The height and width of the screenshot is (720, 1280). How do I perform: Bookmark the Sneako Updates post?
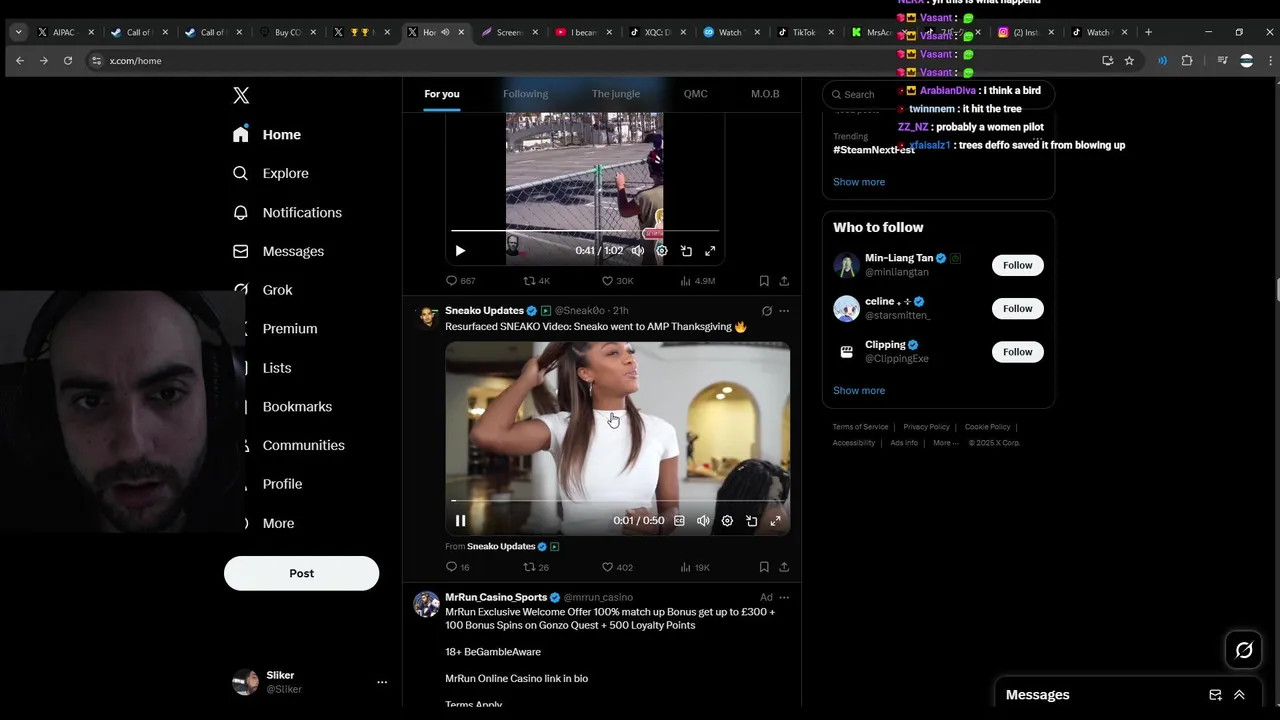pyautogui.click(x=764, y=567)
